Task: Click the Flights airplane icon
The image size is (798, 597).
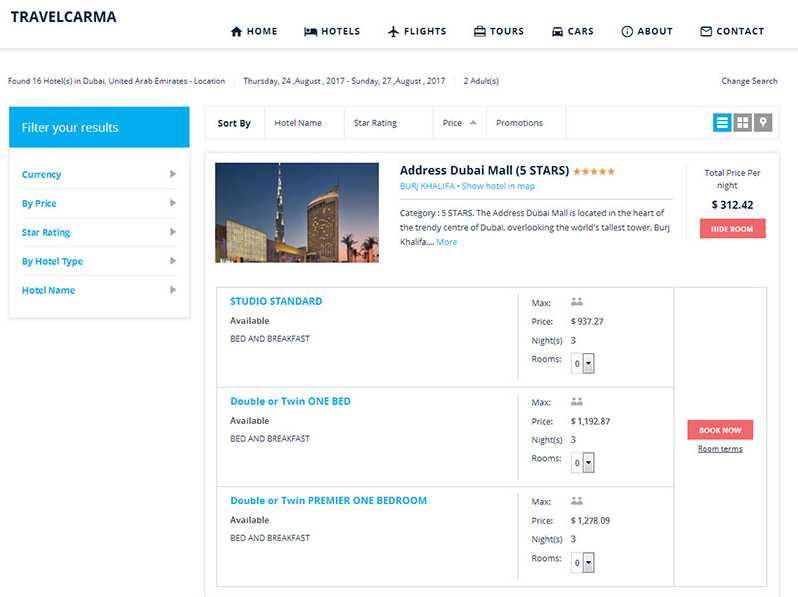Action: pyautogui.click(x=393, y=32)
